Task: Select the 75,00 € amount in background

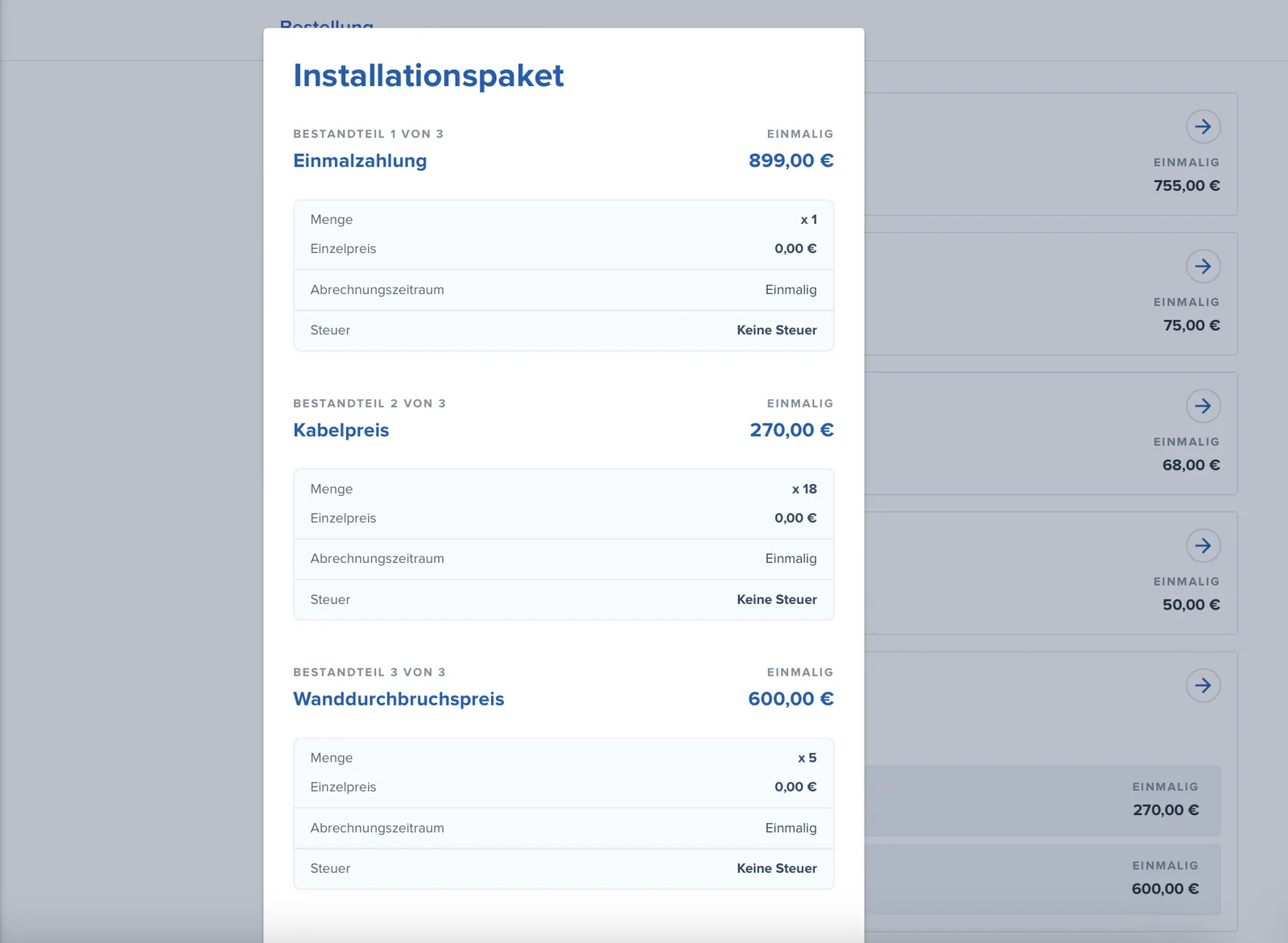Action: (x=1191, y=326)
